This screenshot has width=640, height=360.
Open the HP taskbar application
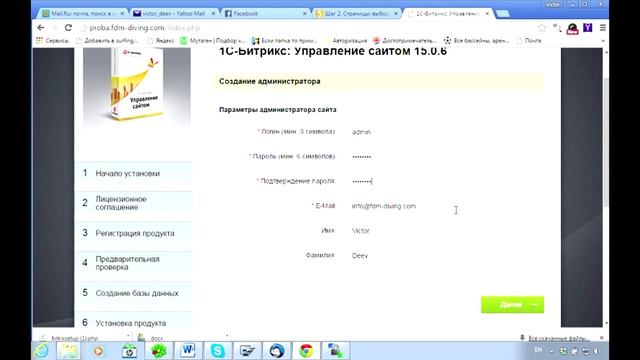click(x=129, y=351)
